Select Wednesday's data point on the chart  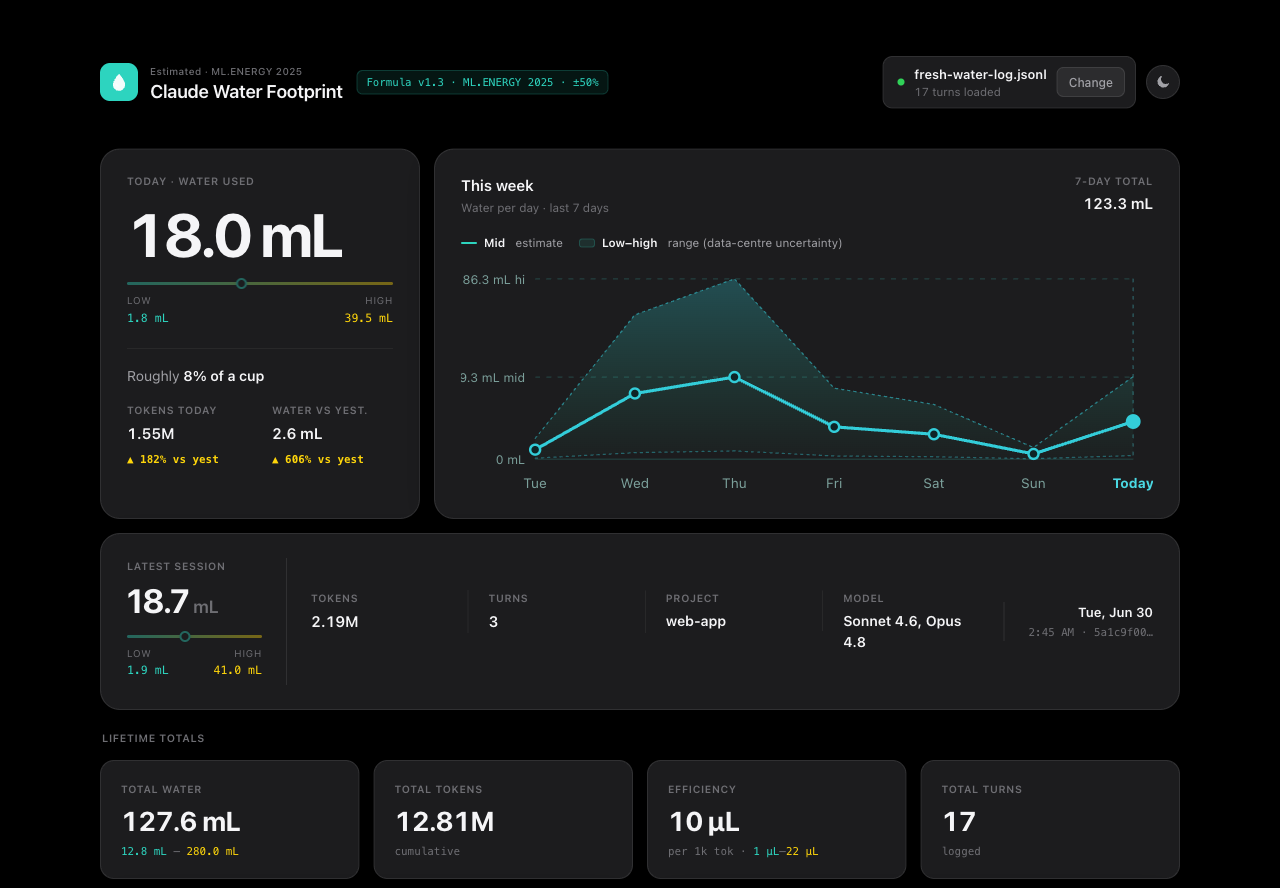pyautogui.click(x=635, y=394)
